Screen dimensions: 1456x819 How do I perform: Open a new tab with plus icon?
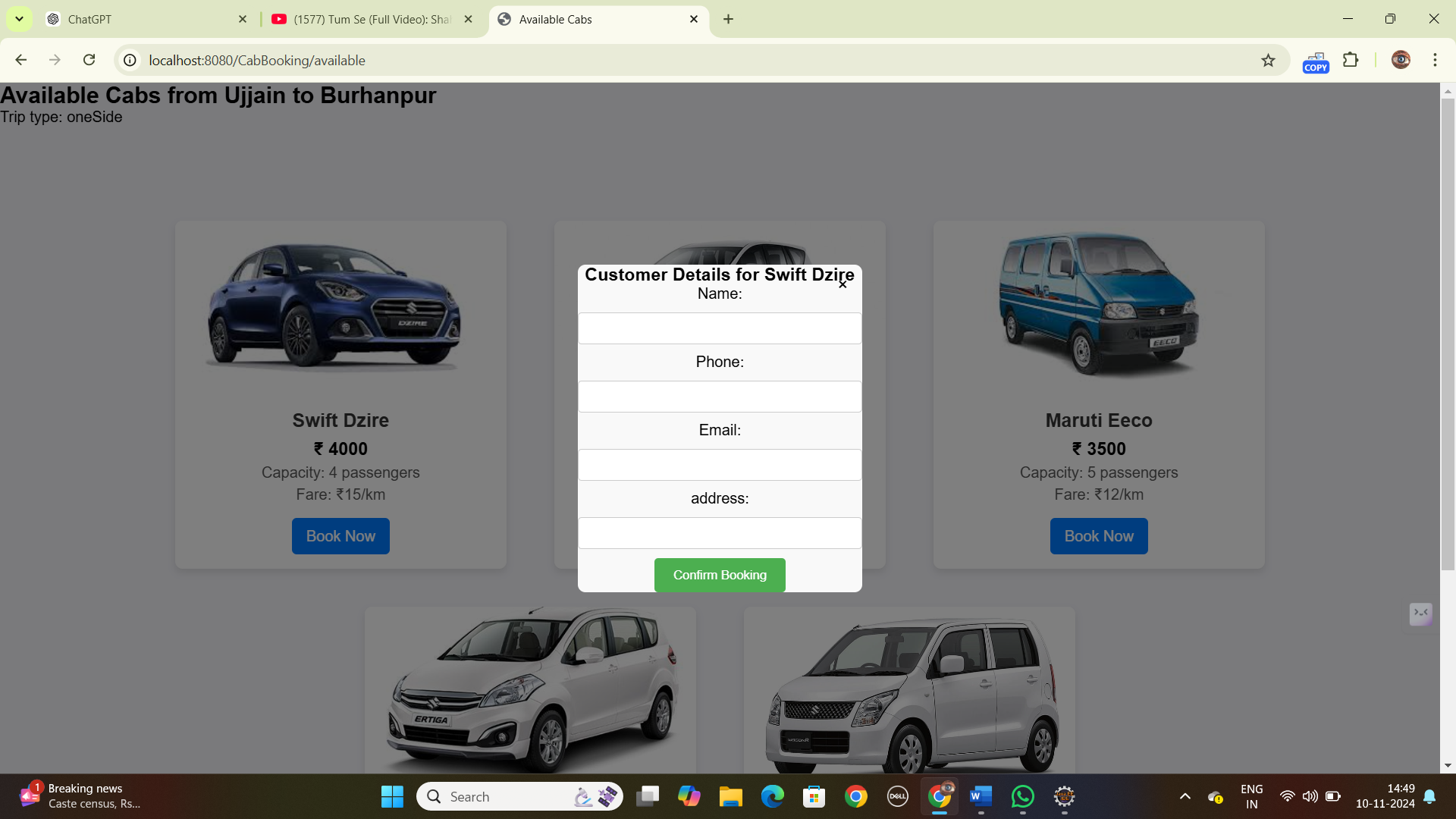pos(728,19)
